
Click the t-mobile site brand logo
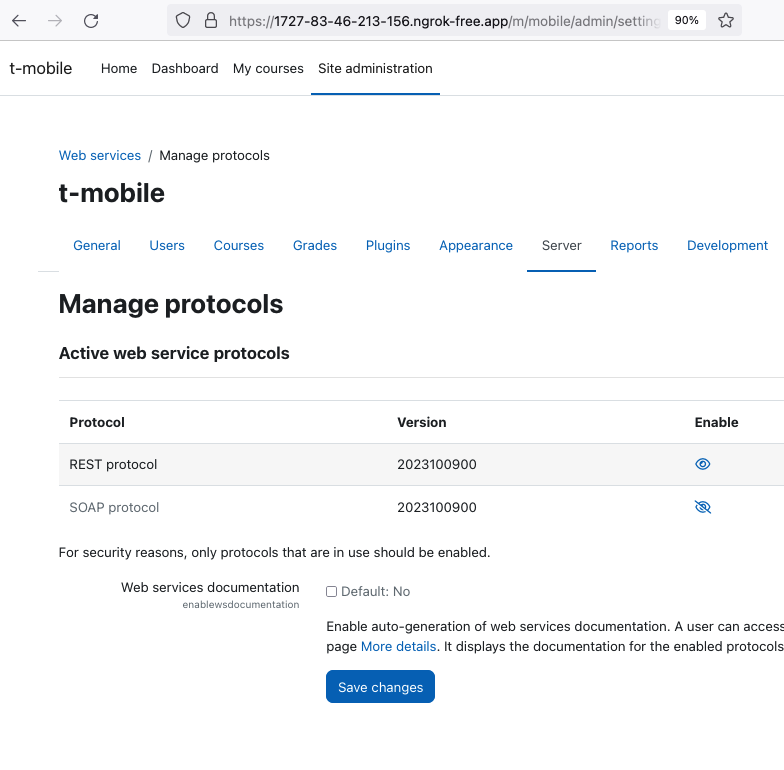tap(40, 68)
